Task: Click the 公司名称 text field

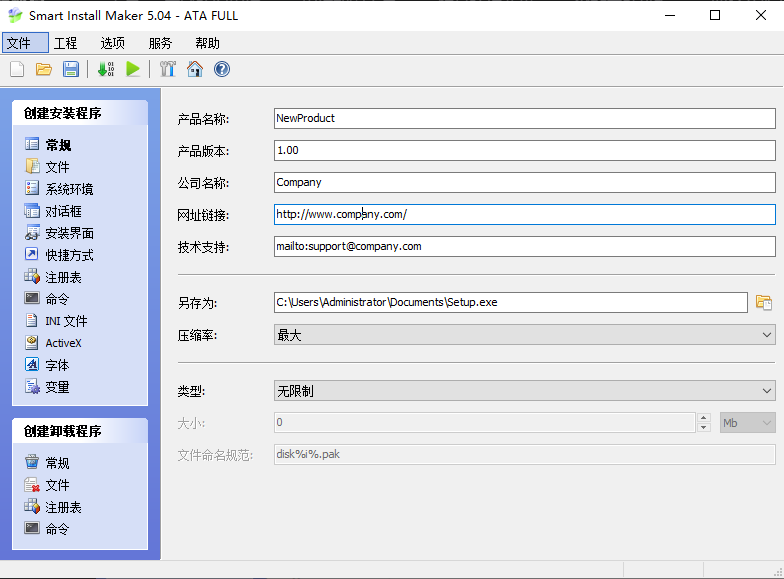Action: pos(524,182)
